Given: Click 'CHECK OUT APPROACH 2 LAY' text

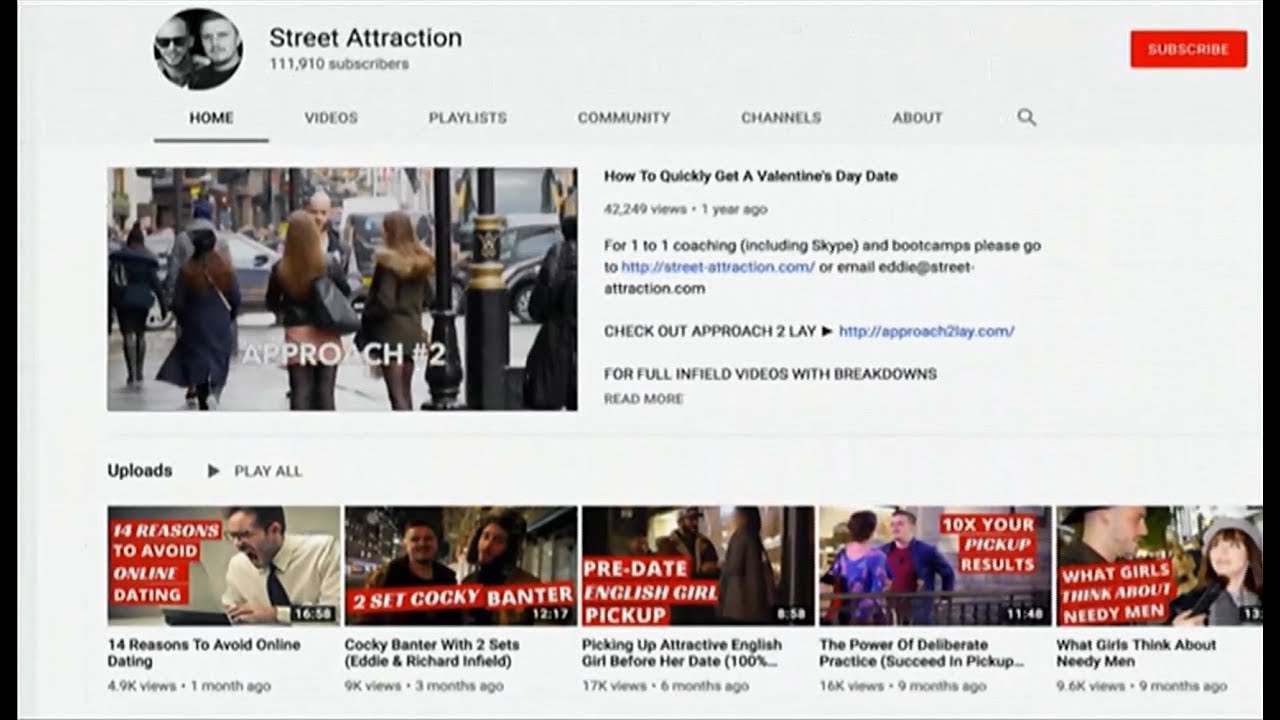Looking at the screenshot, I should click(x=710, y=331).
